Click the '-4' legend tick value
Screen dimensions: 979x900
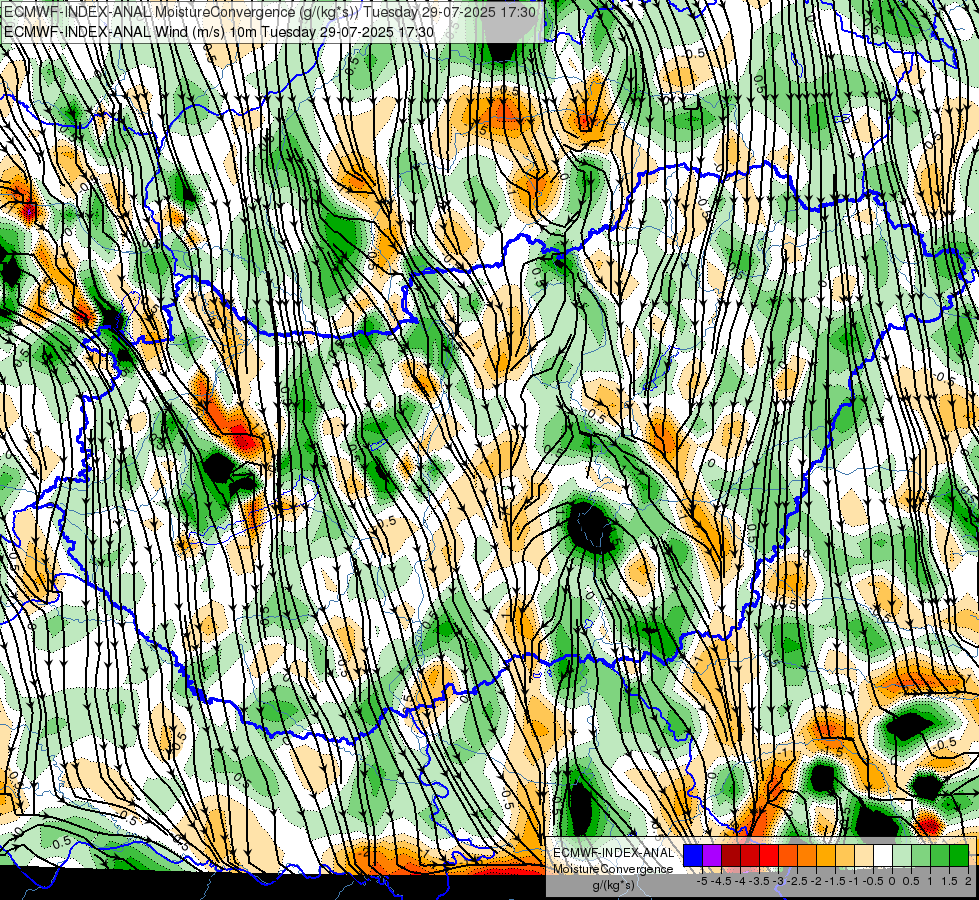(740, 881)
